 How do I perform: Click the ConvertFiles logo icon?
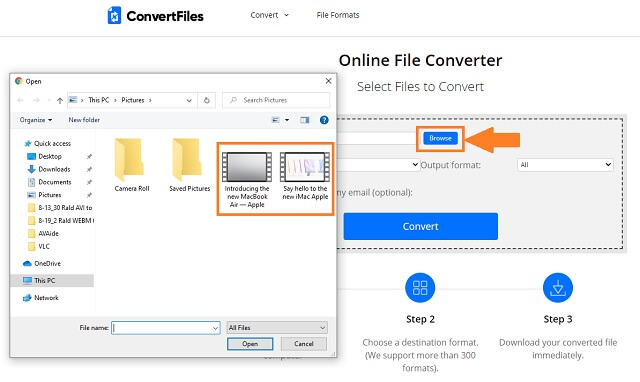pyautogui.click(x=114, y=16)
